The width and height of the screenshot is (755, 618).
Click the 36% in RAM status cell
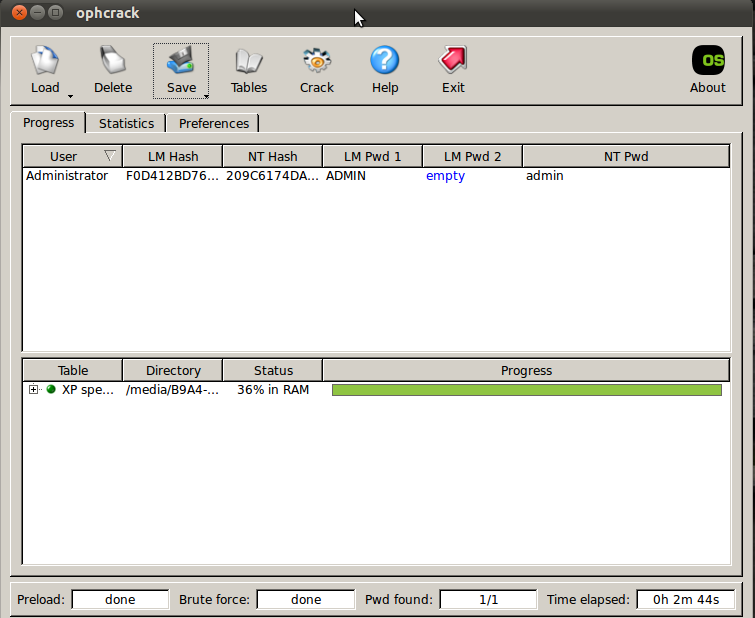(x=273, y=390)
